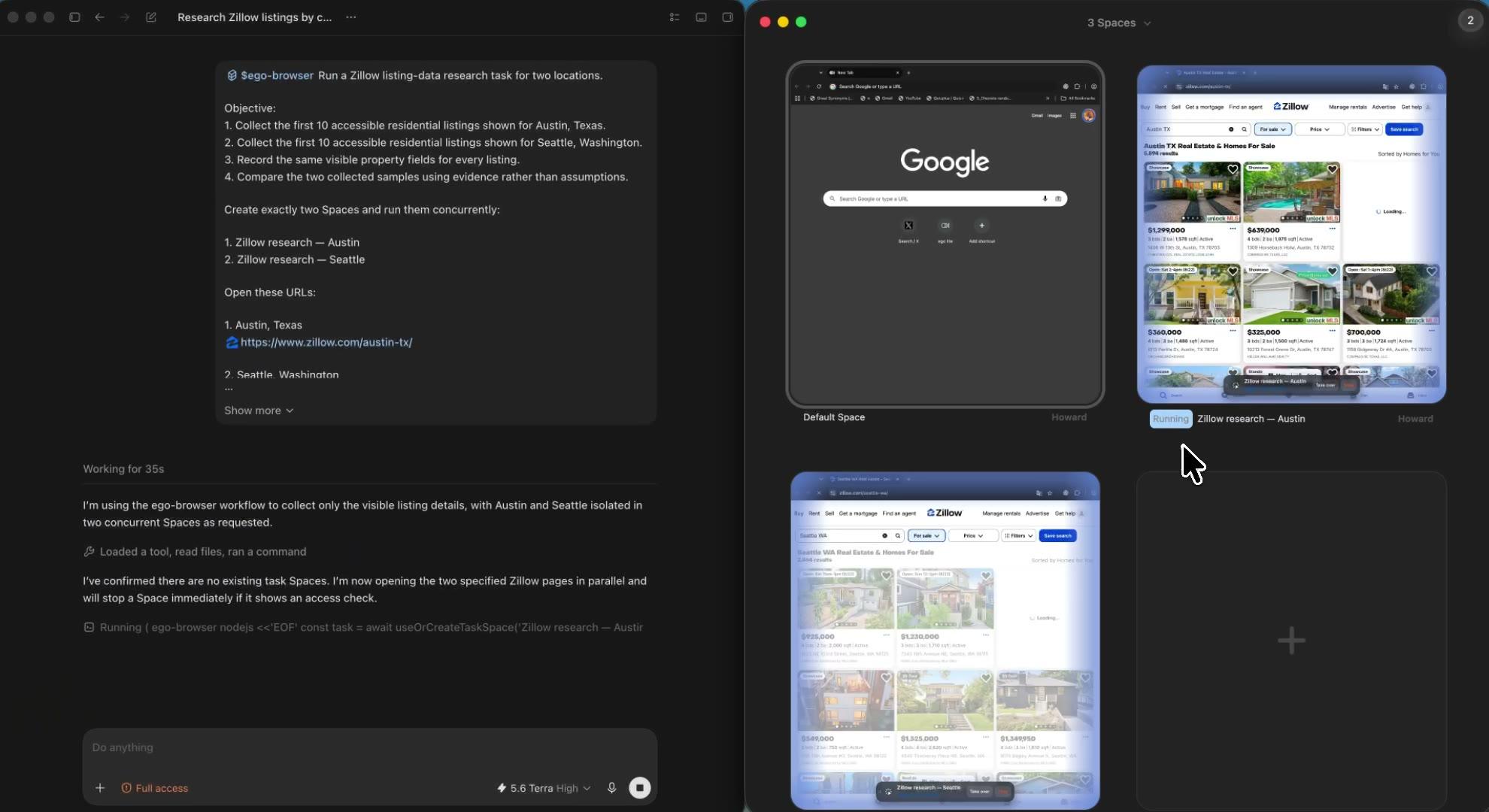Open the 5.6 Terra High model selector

tap(544, 788)
